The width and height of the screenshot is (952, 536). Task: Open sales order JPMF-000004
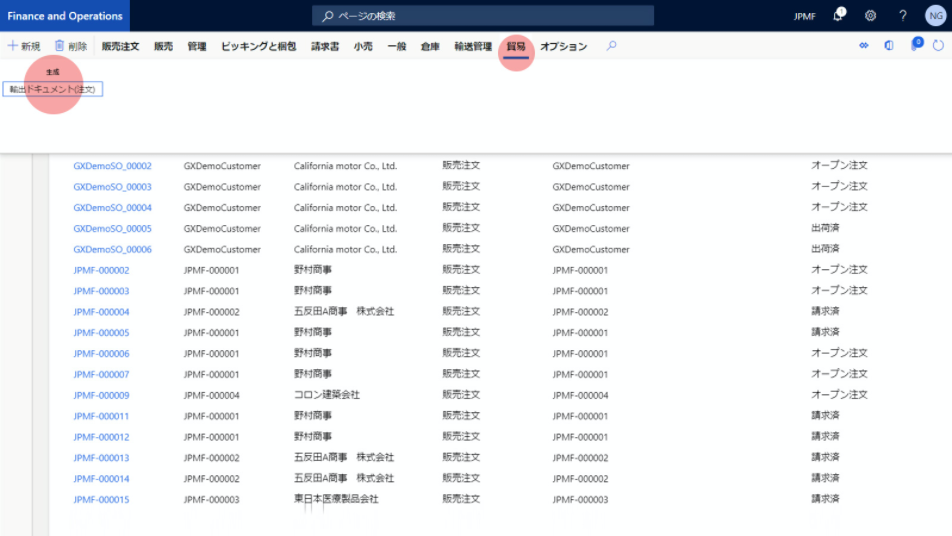[x=101, y=311]
